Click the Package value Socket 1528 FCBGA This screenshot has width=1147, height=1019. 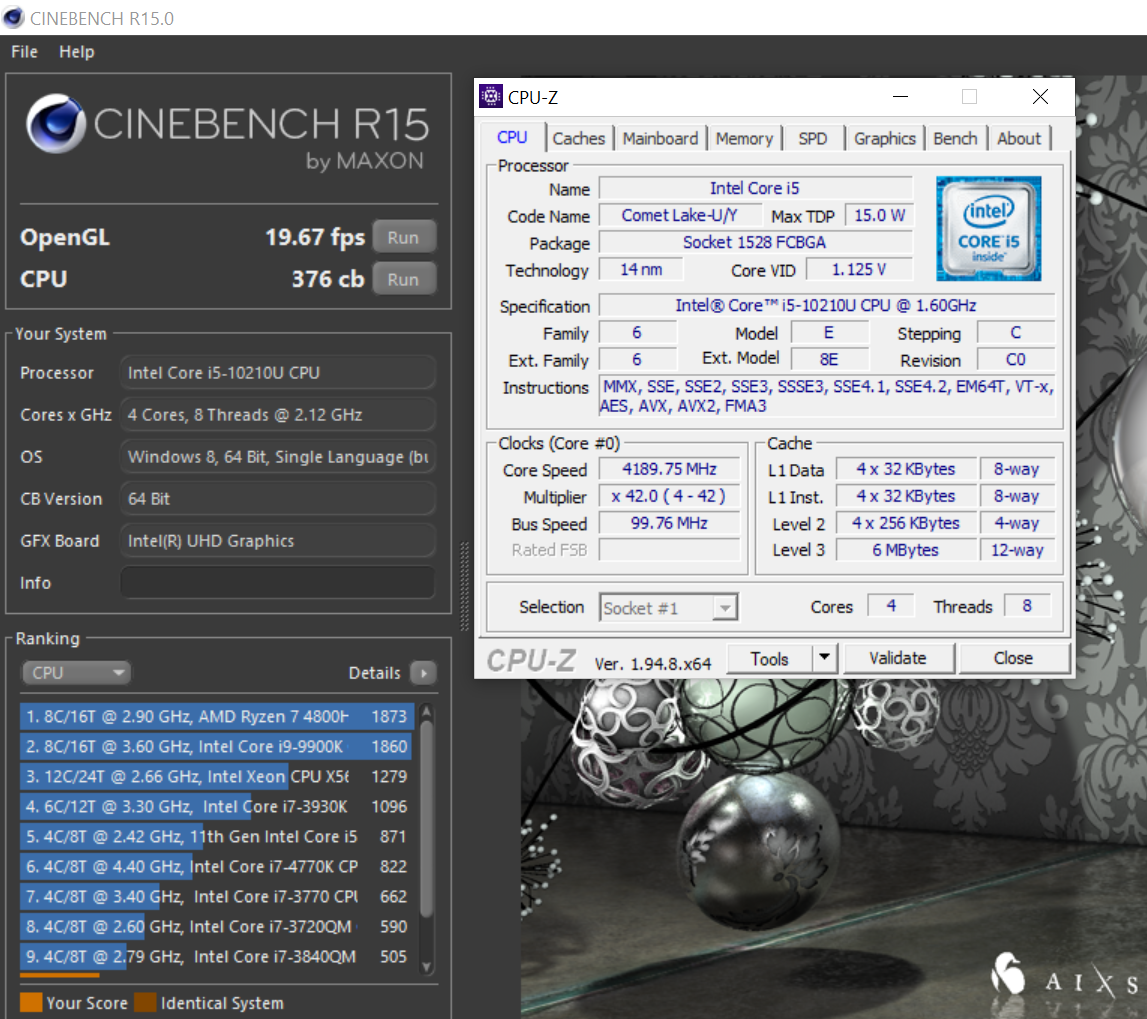click(755, 242)
